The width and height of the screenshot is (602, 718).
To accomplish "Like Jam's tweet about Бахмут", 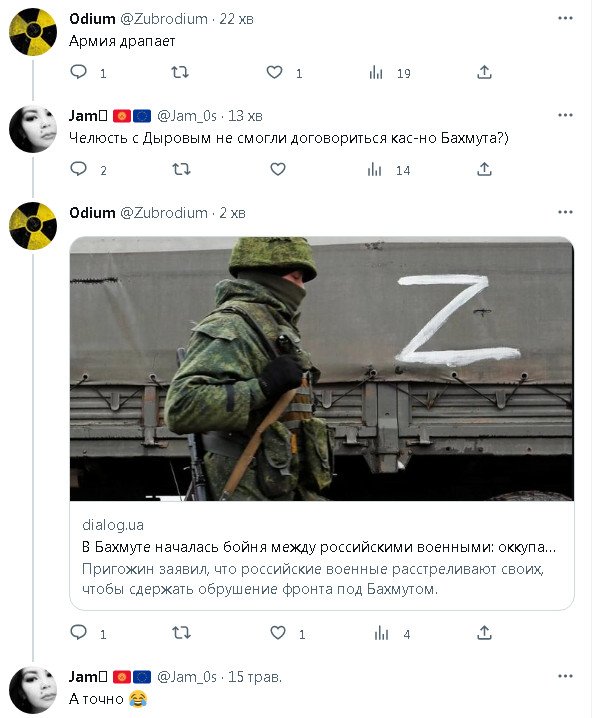I will 277,170.
